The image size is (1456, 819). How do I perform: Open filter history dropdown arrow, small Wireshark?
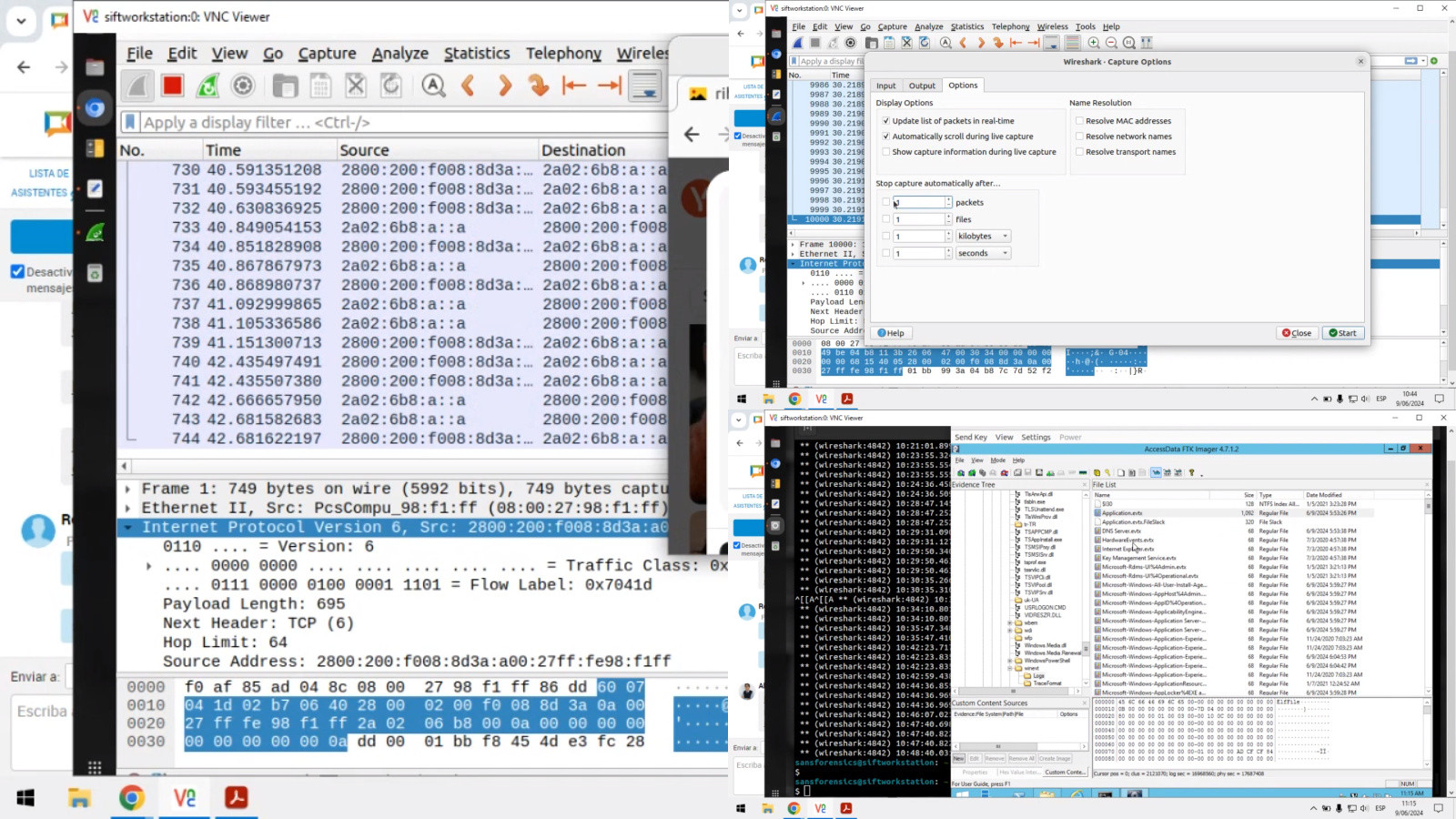coord(1423,61)
